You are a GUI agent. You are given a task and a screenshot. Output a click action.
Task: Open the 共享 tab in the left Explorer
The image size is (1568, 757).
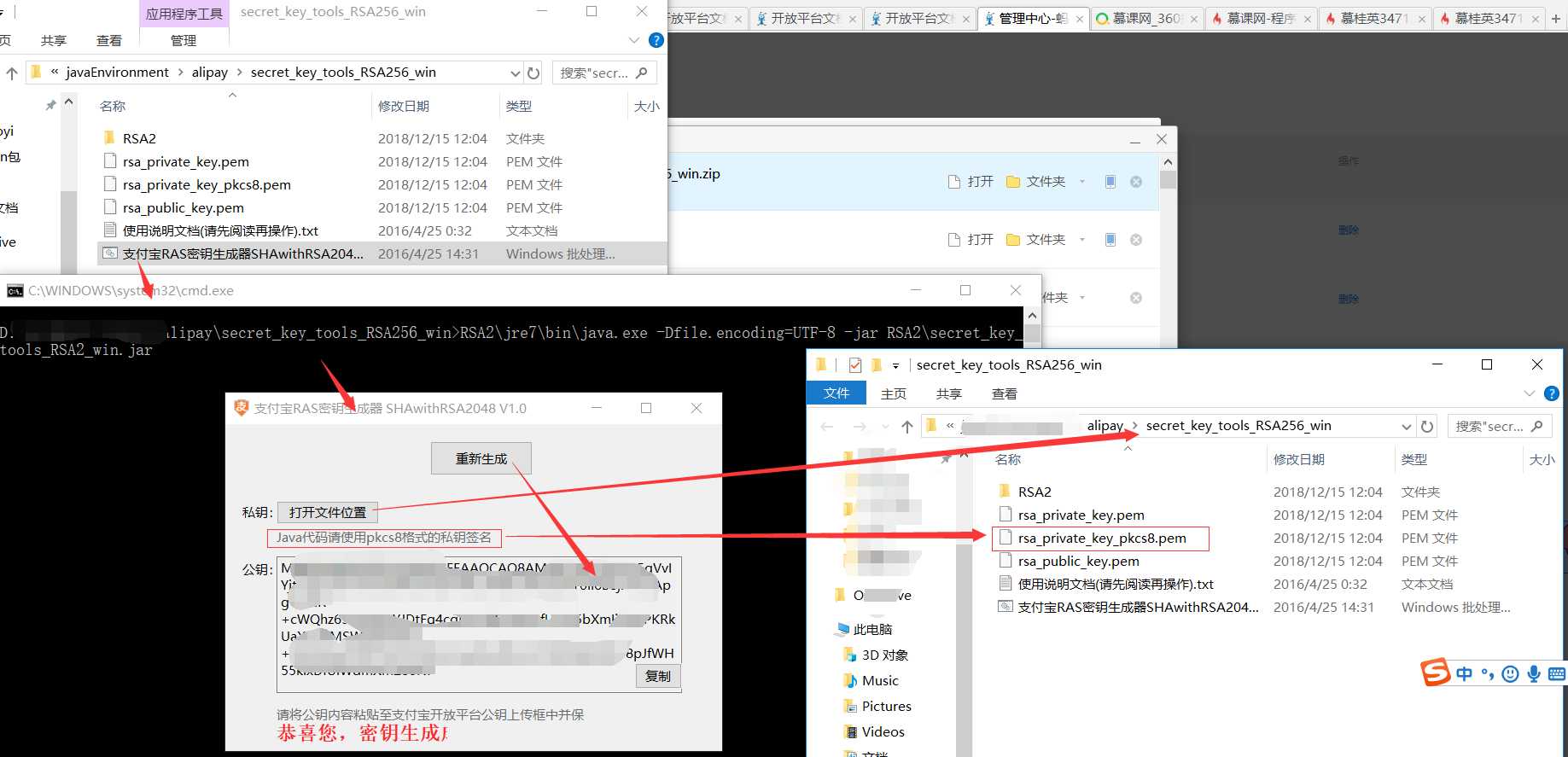54,40
